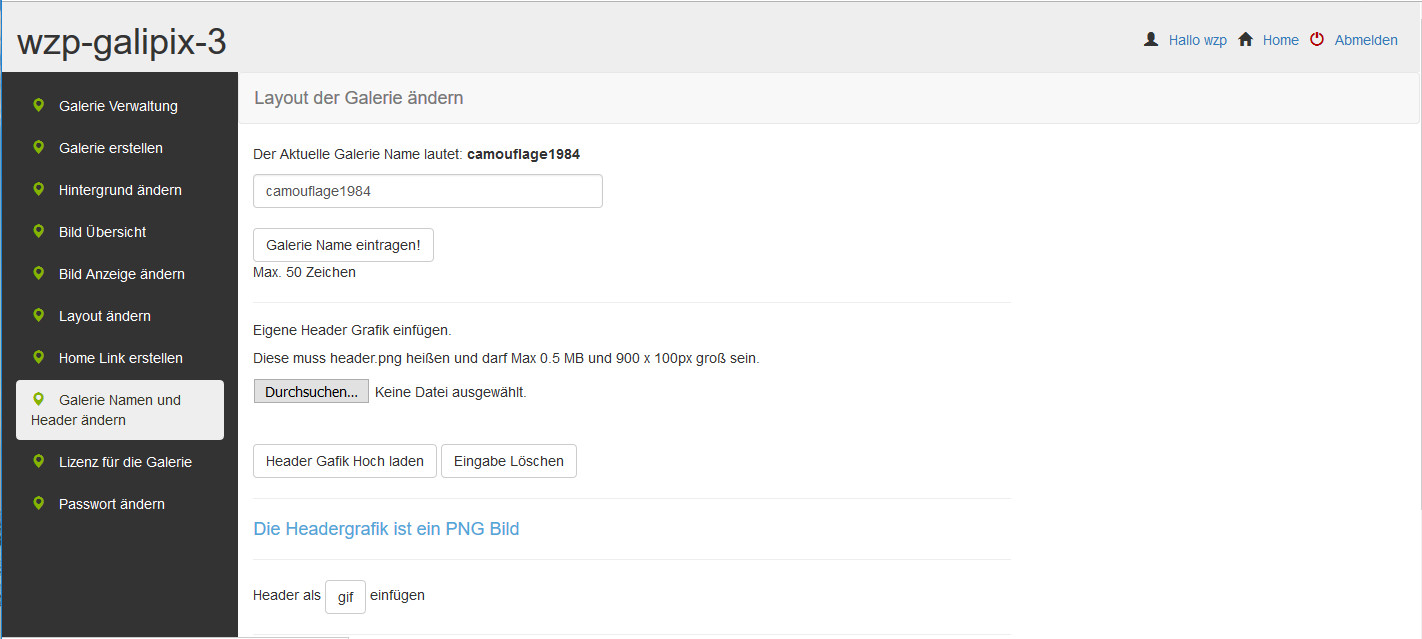This screenshot has height=639, width=1422.
Task: Click the house Home icon
Action: point(1246,40)
